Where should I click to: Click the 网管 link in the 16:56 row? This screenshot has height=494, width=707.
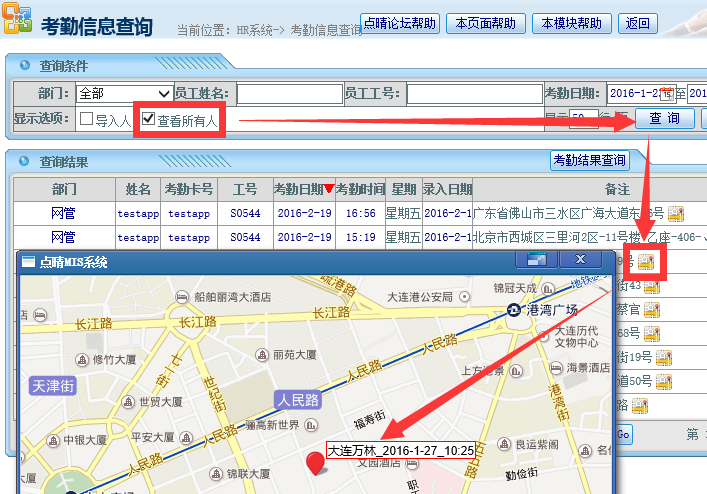click(63, 213)
